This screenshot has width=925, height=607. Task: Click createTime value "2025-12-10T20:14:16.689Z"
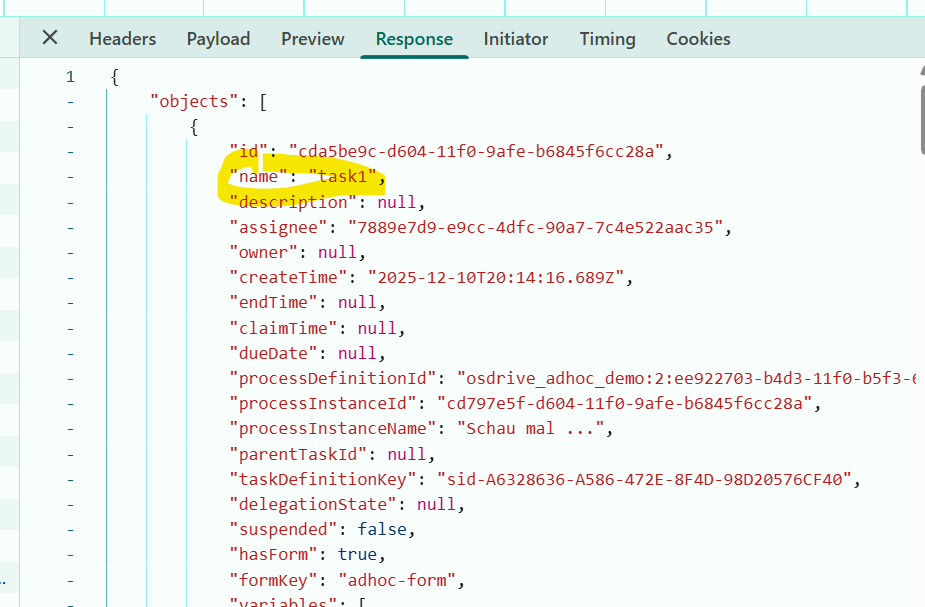[x=496, y=277]
